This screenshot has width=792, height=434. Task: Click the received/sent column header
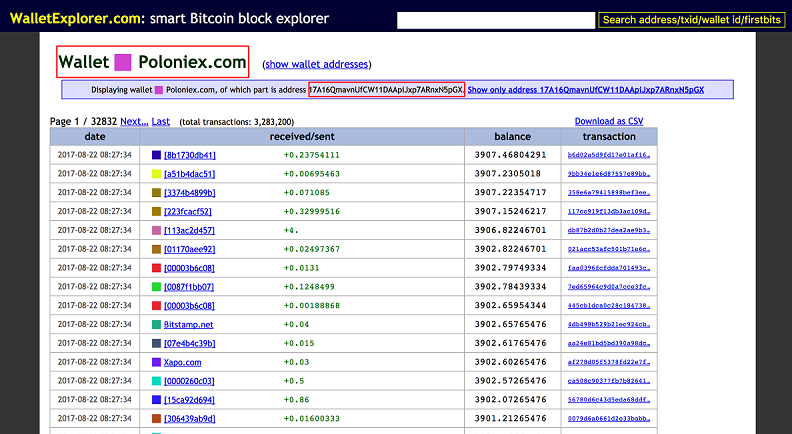302,136
